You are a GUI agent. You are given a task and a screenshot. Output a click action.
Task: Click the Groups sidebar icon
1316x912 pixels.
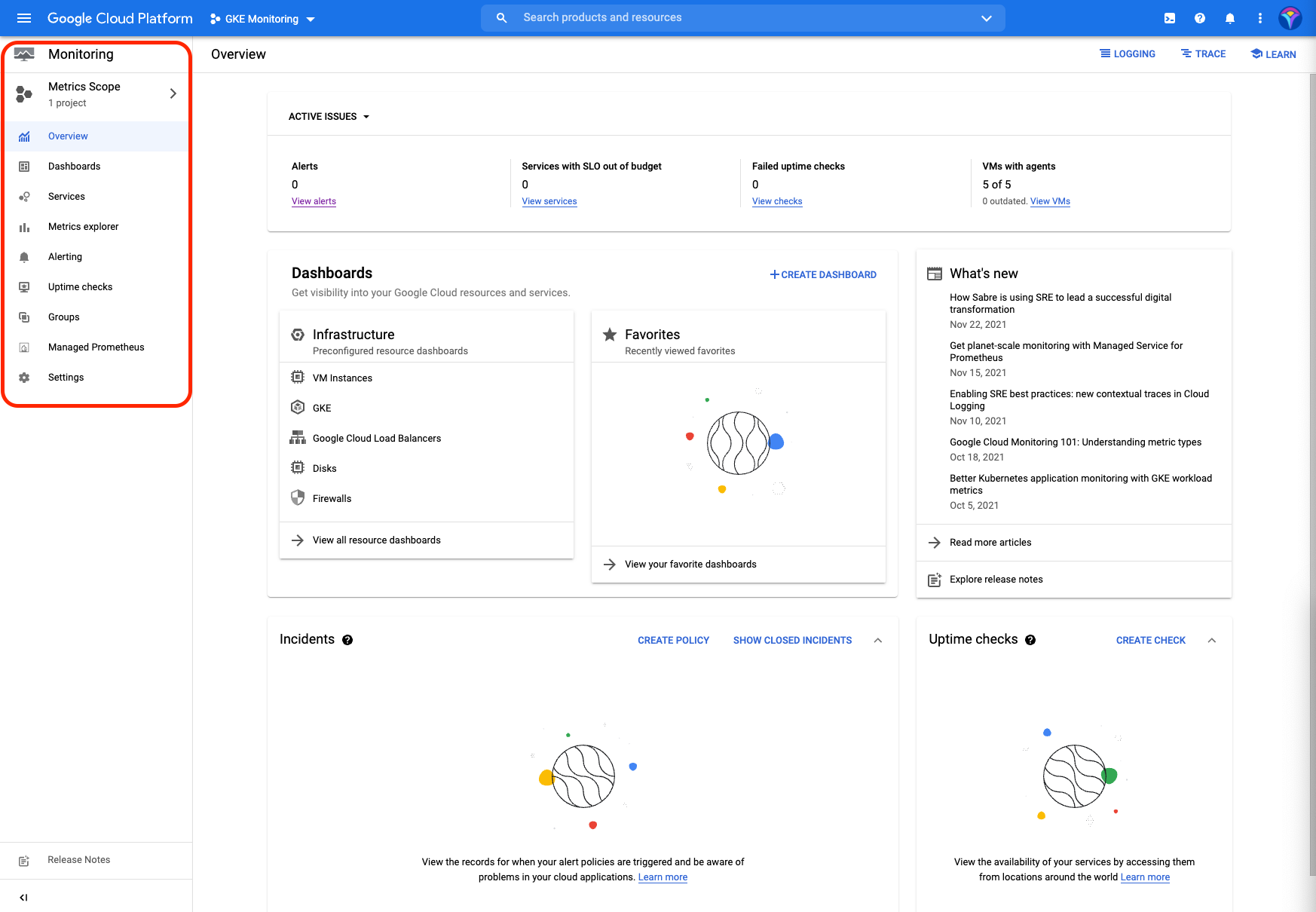pyautogui.click(x=24, y=317)
